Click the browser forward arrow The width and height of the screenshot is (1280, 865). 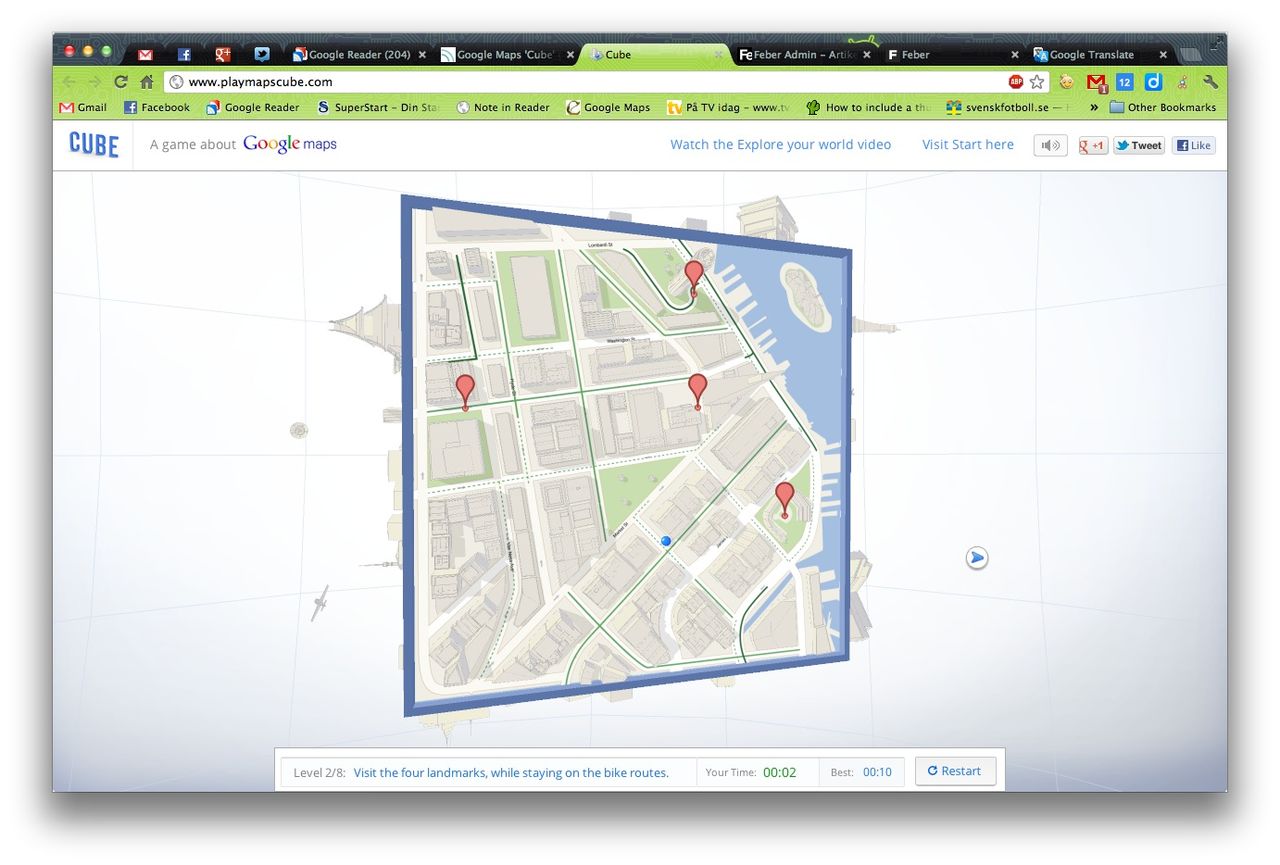[x=95, y=82]
